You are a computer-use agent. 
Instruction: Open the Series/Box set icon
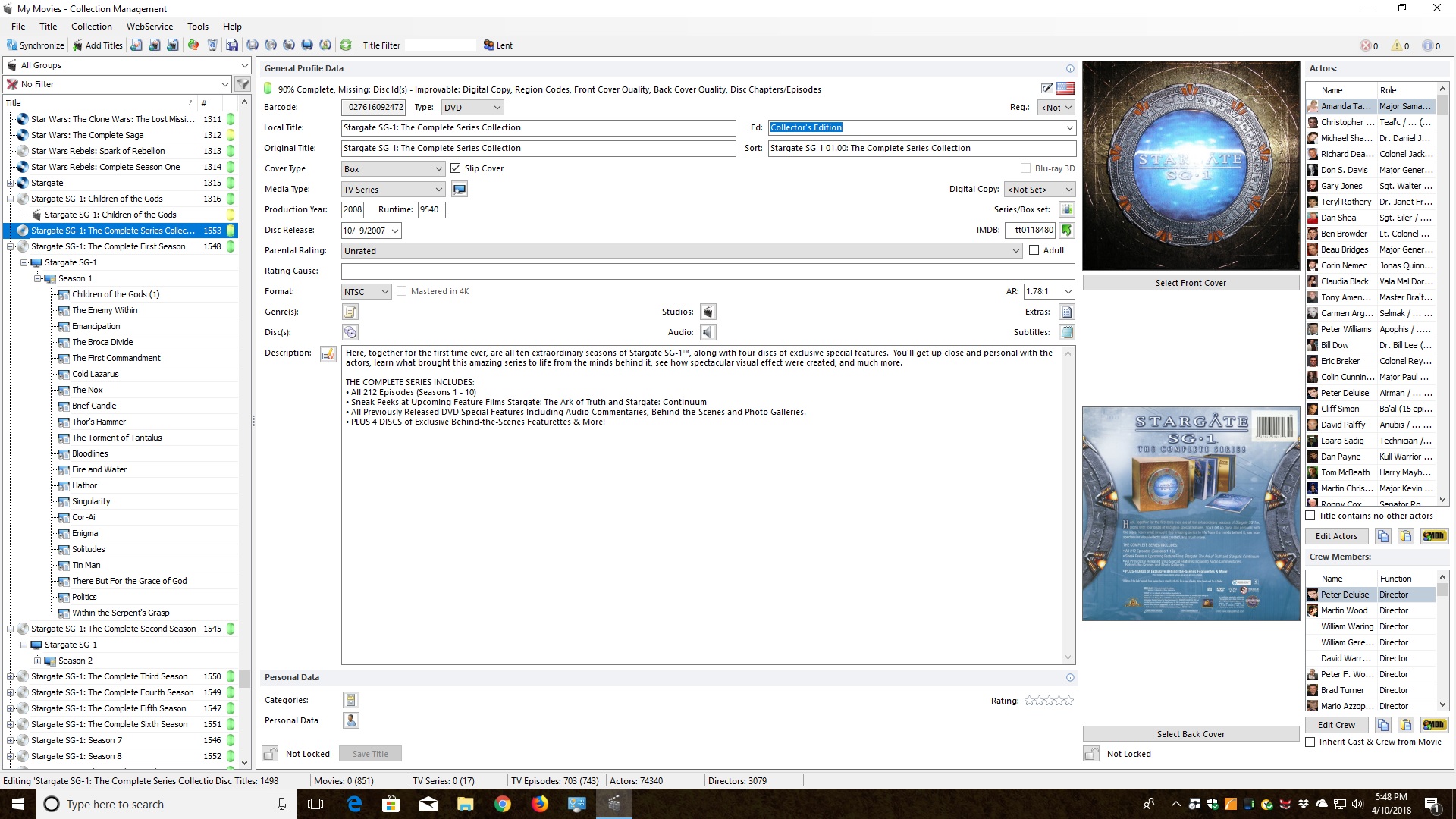(1067, 209)
